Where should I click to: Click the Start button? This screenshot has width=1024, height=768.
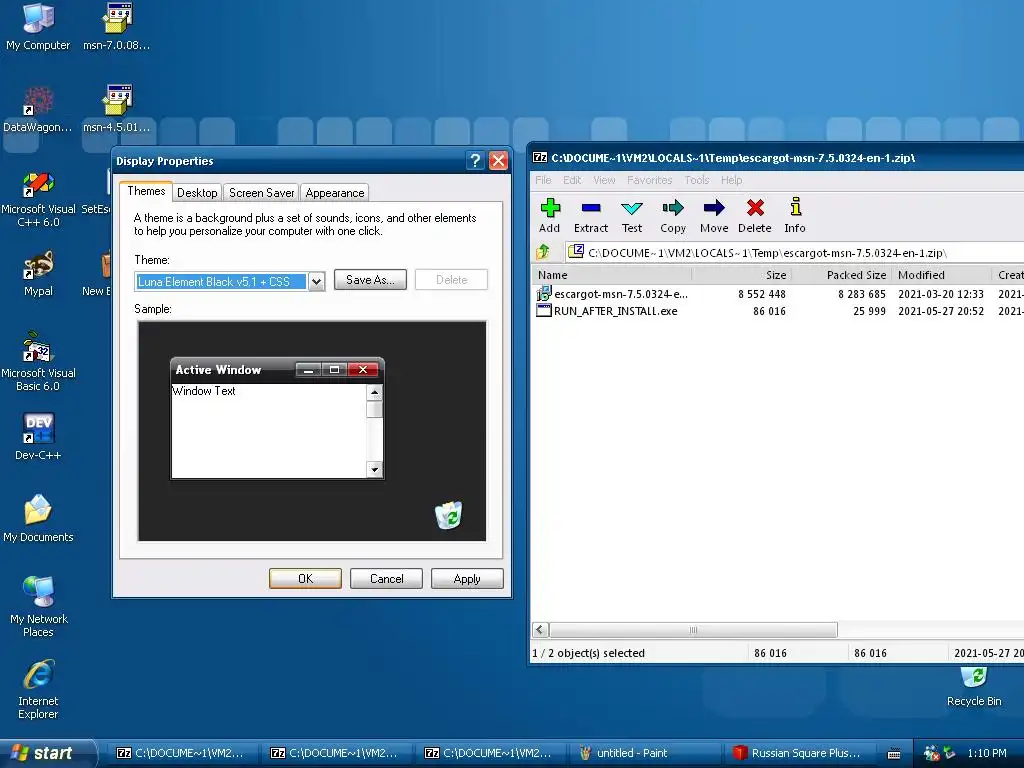tap(48, 753)
